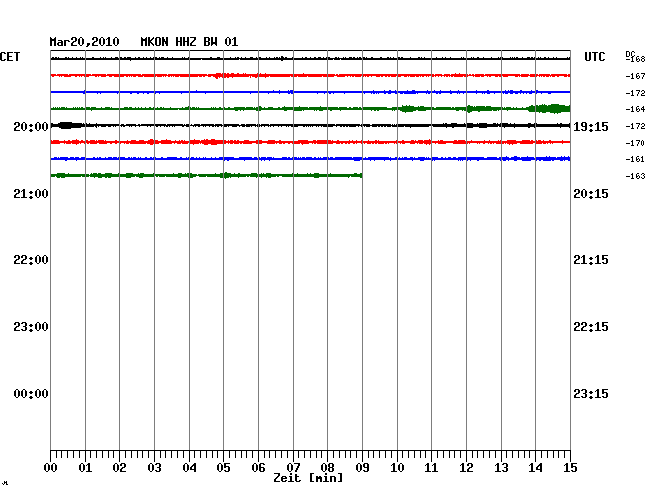Click the topmost black trace with DC -168
This screenshot has width=650, height=494.
tap(310, 59)
